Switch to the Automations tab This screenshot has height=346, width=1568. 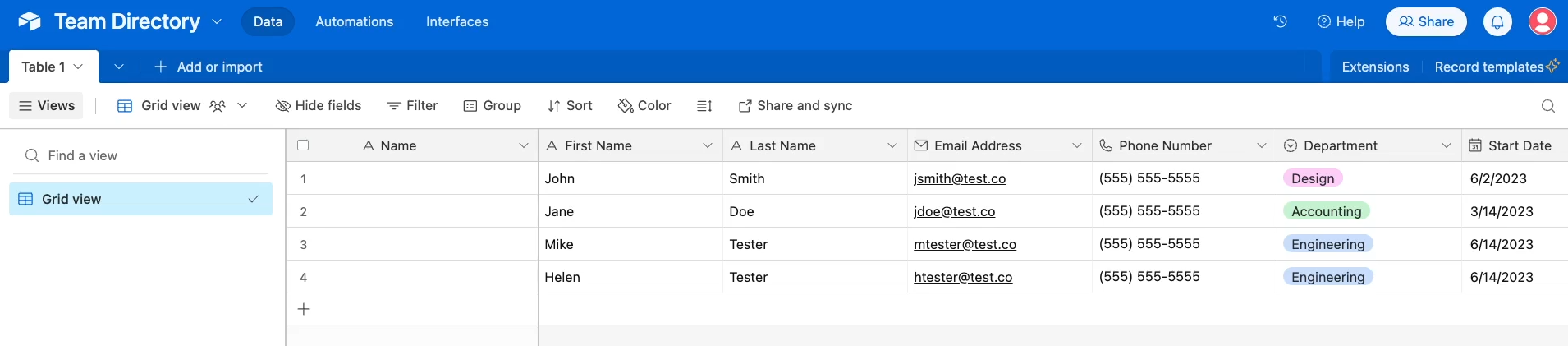[x=355, y=21]
